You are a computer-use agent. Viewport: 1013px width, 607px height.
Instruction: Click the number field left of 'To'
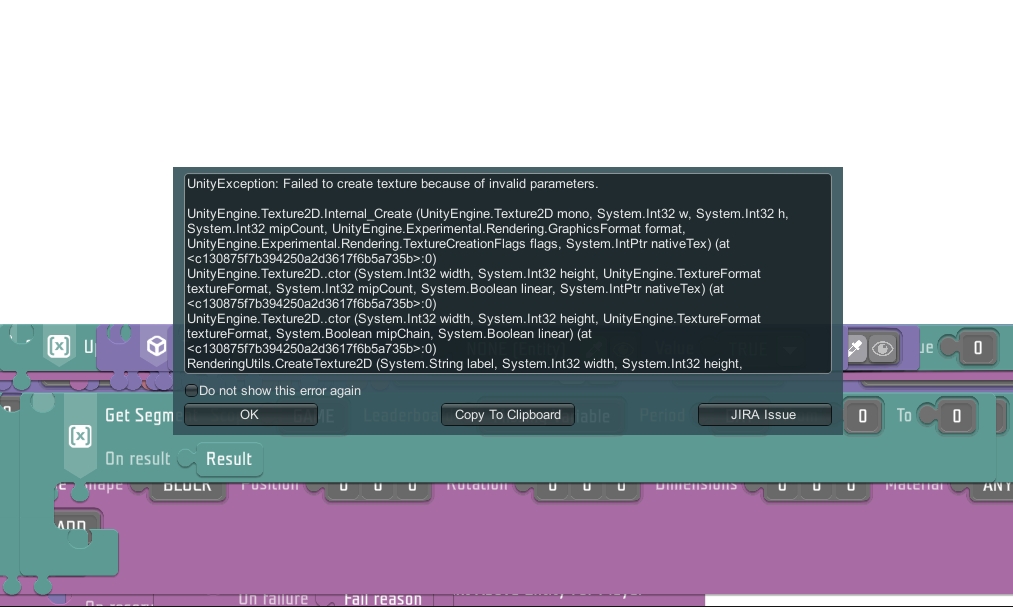click(x=862, y=415)
